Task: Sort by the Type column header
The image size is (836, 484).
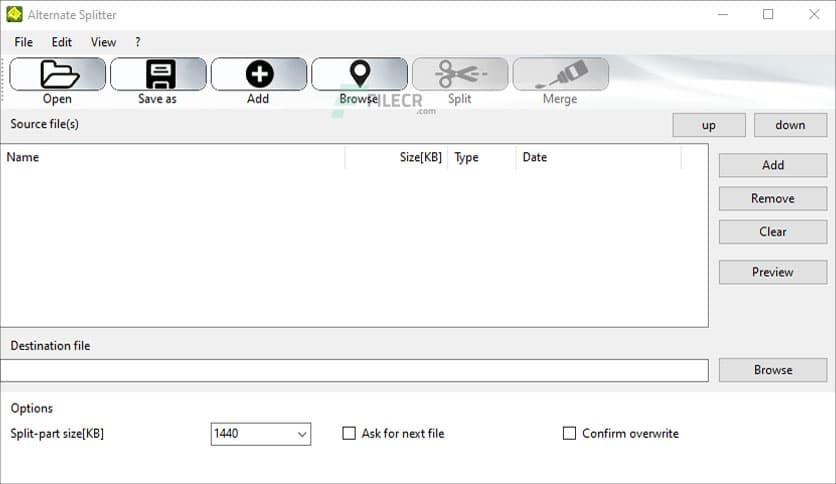Action: click(x=482, y=157)
